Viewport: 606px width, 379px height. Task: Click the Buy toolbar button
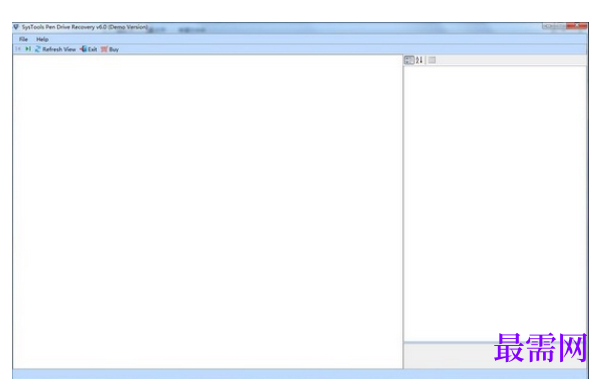point(110,49)
